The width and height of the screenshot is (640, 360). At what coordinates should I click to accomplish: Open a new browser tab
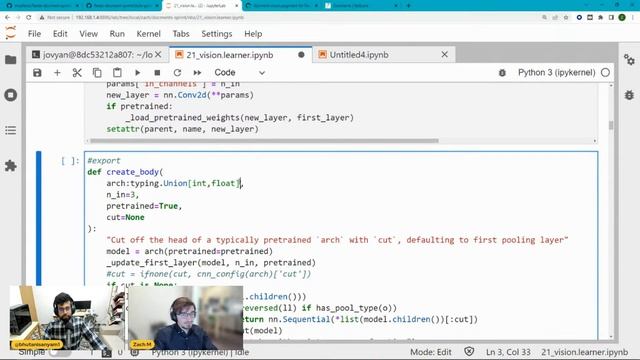click(409, 6)
